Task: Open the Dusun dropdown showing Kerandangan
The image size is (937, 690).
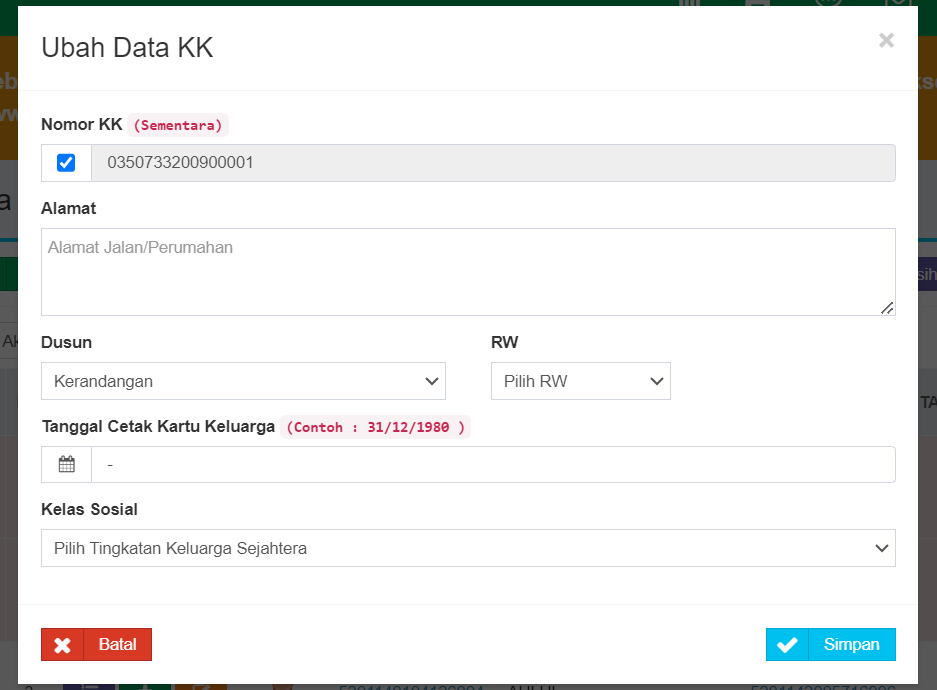Action: [x=243, y=381]
